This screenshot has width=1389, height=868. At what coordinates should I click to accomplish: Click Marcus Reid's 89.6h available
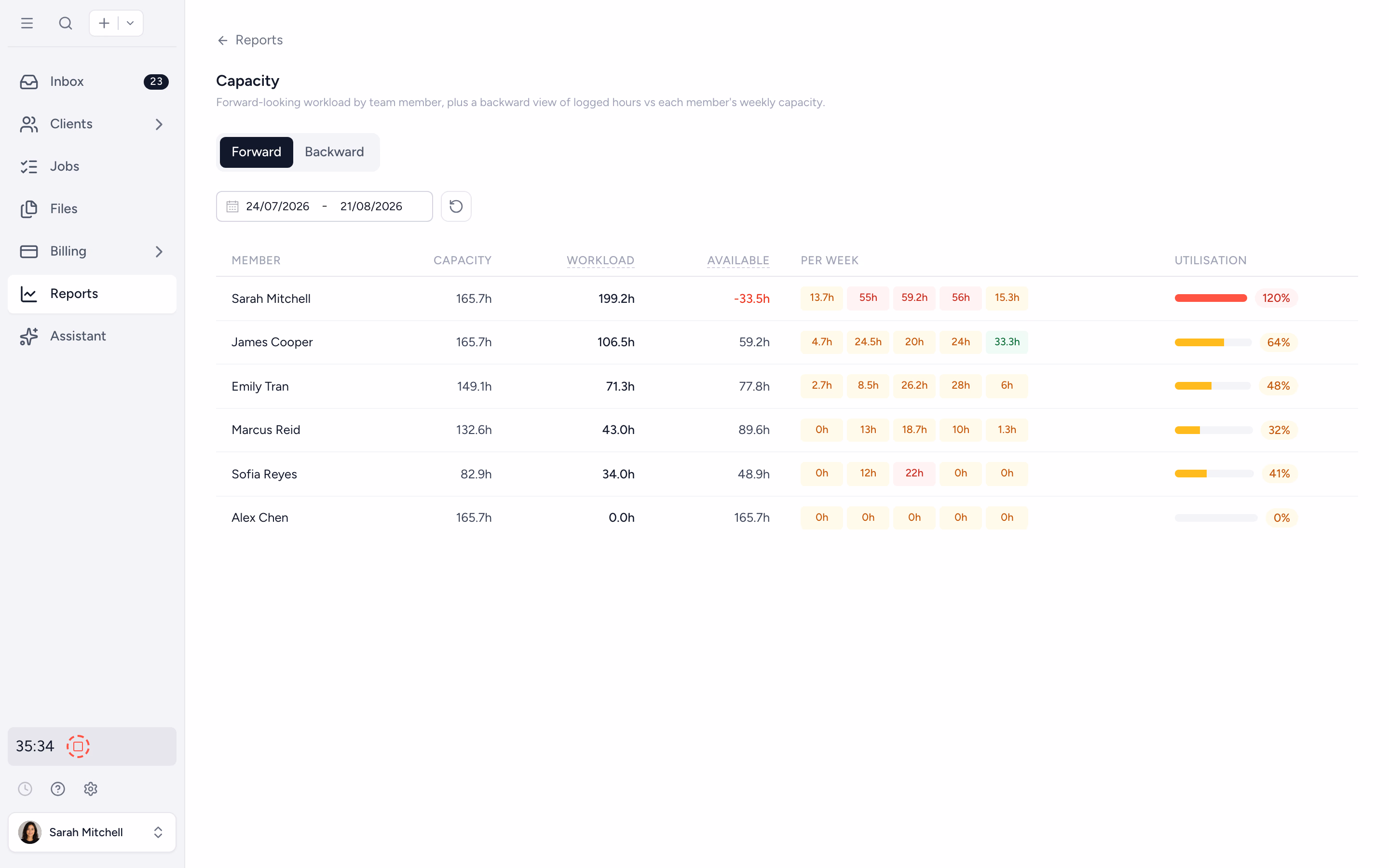point(754,430)
